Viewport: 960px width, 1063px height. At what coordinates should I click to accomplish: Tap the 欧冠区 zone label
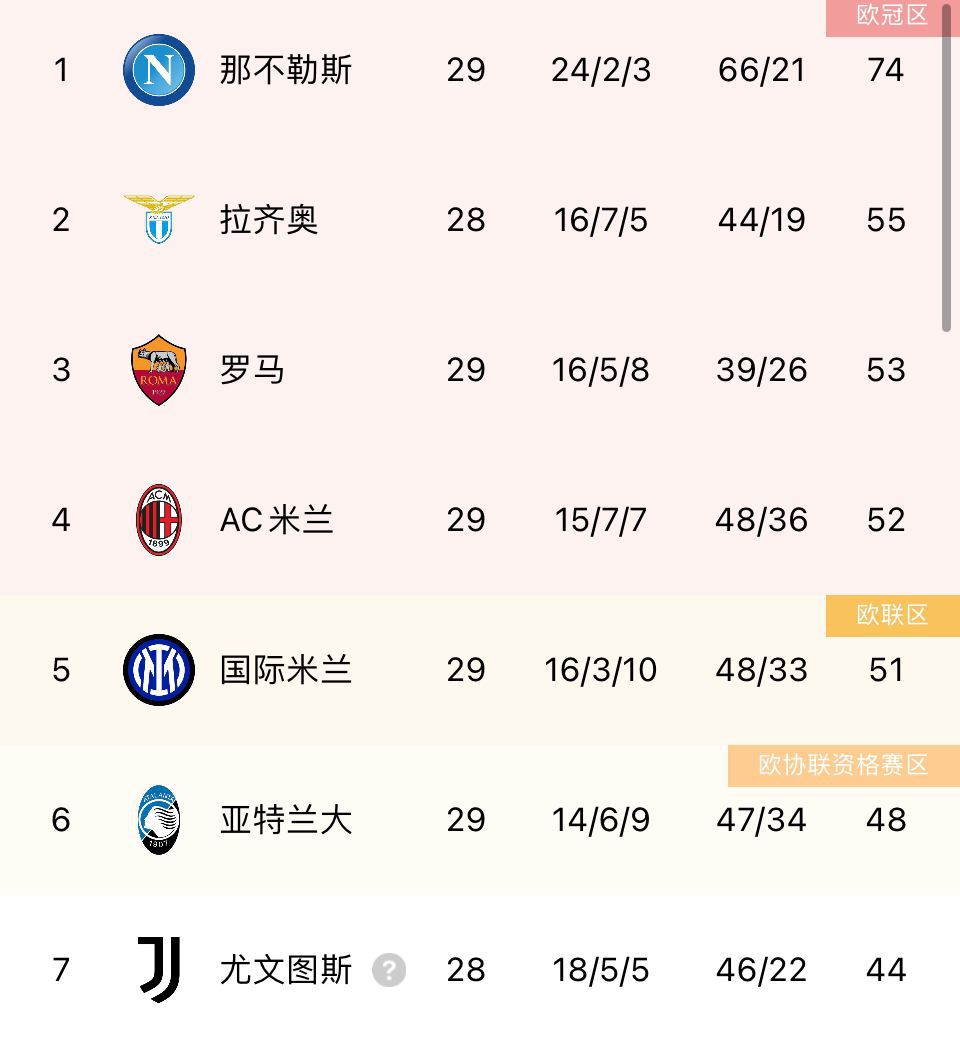point(892,16)
